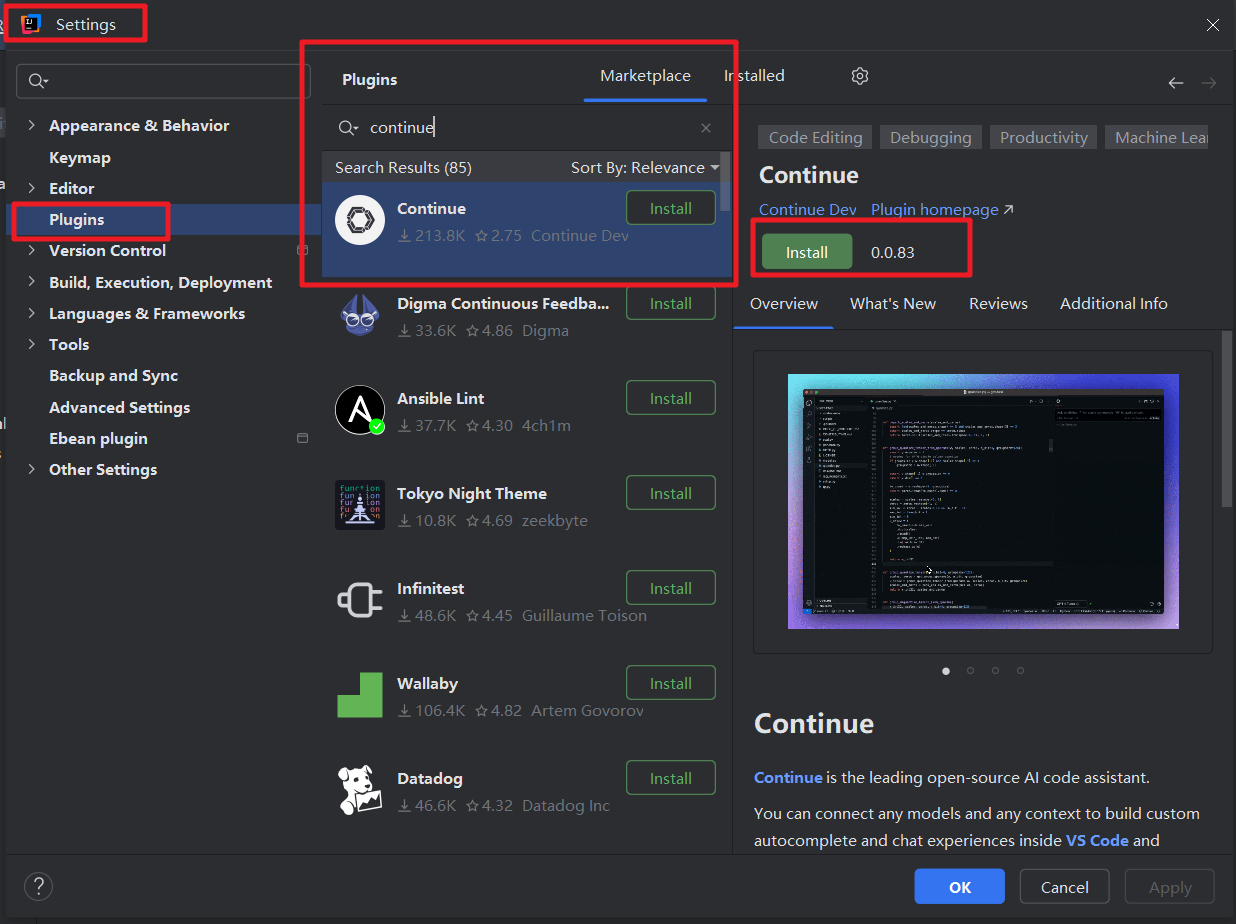The height and width of the screenshot is (924, 1236).
Task: Expand Appearance & Behavior settings
Action: click(31, 125)
